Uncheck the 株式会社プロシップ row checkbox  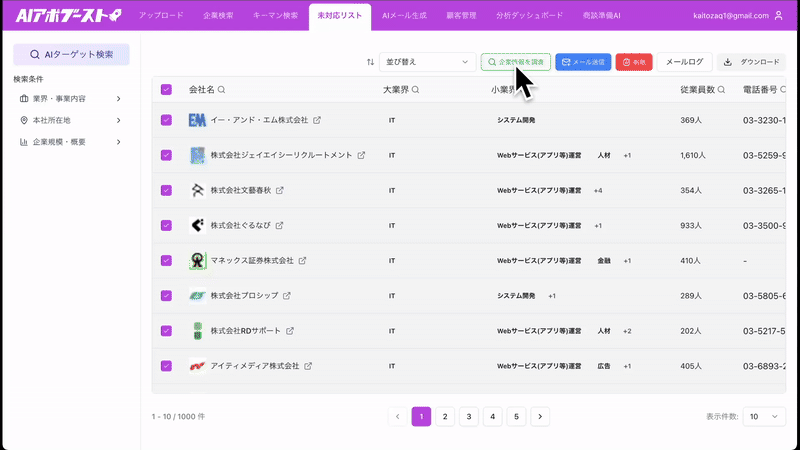tap(166, 296)
